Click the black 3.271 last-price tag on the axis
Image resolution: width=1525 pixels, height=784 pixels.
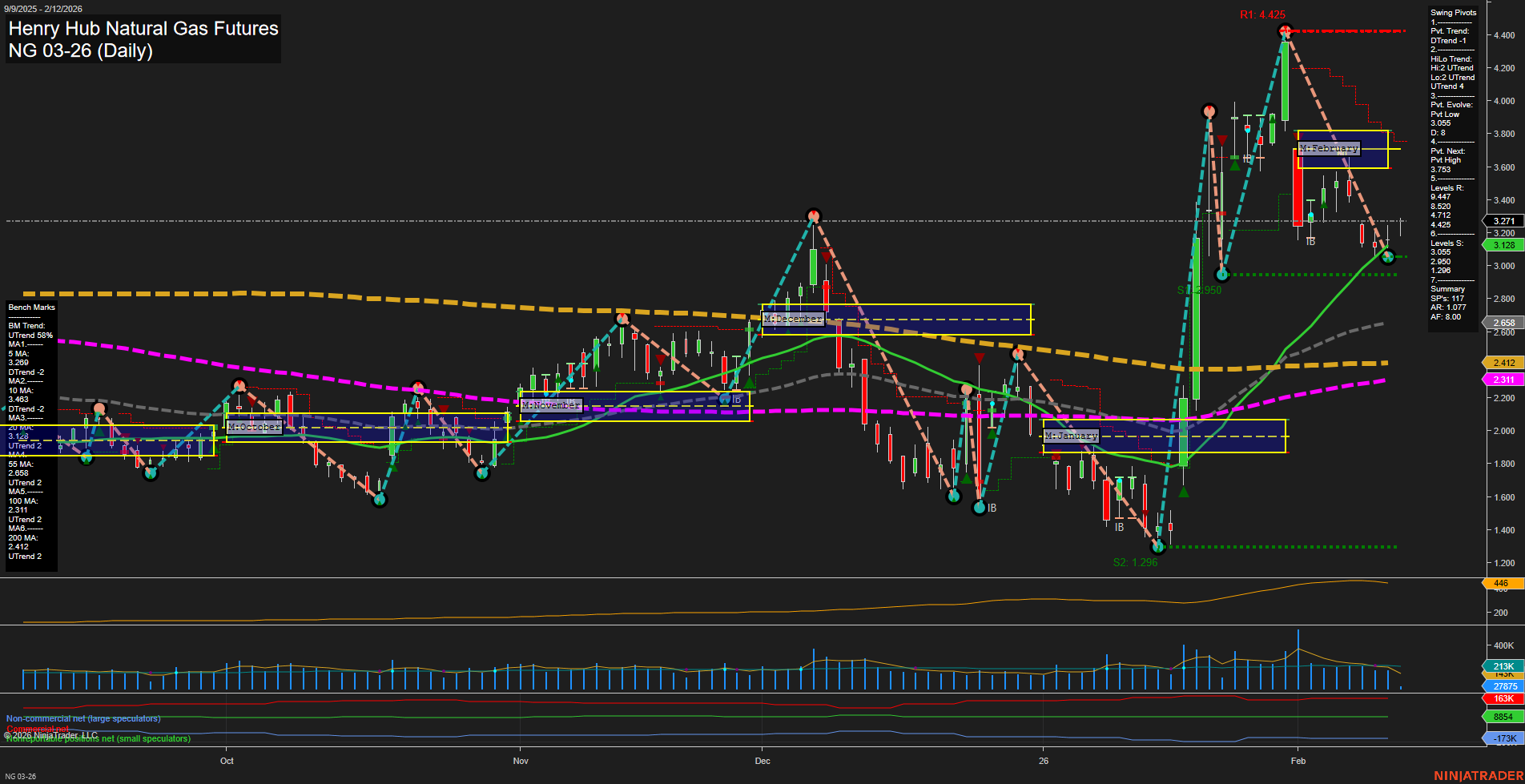click(1503, 220)
